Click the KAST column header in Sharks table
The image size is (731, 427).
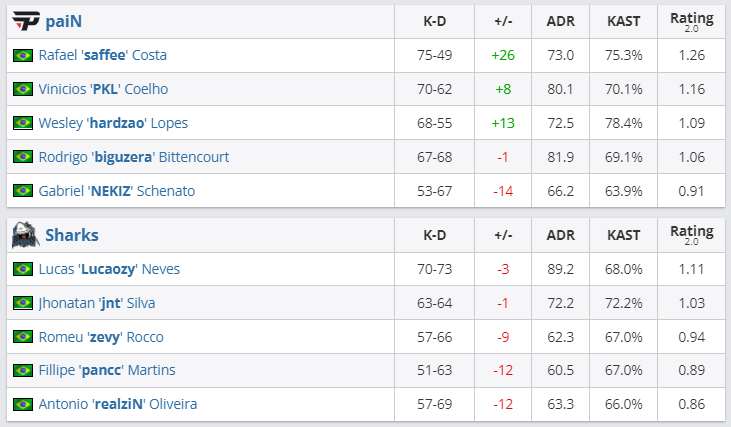click(x=624, y=235)
